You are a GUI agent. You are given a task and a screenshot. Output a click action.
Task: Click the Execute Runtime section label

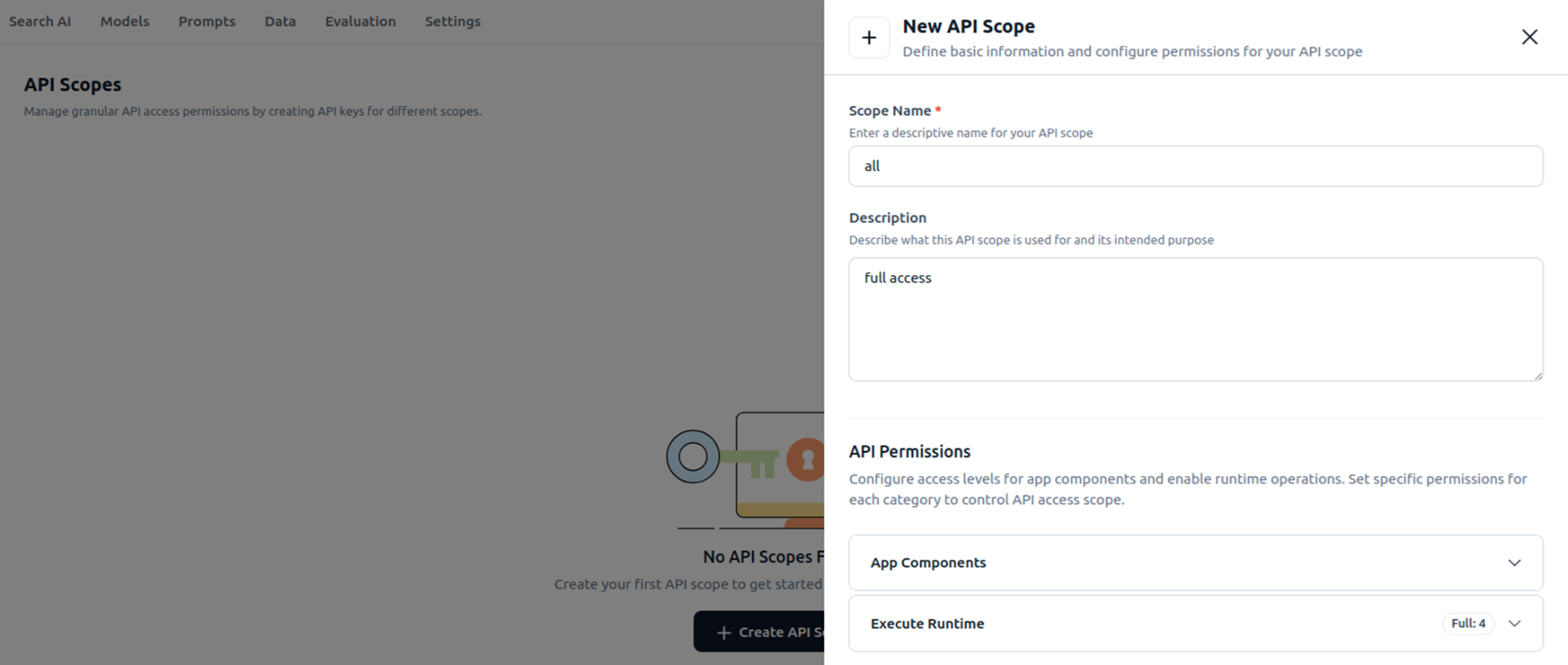tap(927, 624)
